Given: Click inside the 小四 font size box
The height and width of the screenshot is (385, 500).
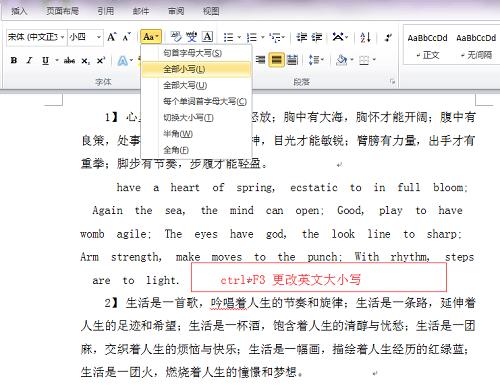Looking at the screenshot, I should (82, 37).
